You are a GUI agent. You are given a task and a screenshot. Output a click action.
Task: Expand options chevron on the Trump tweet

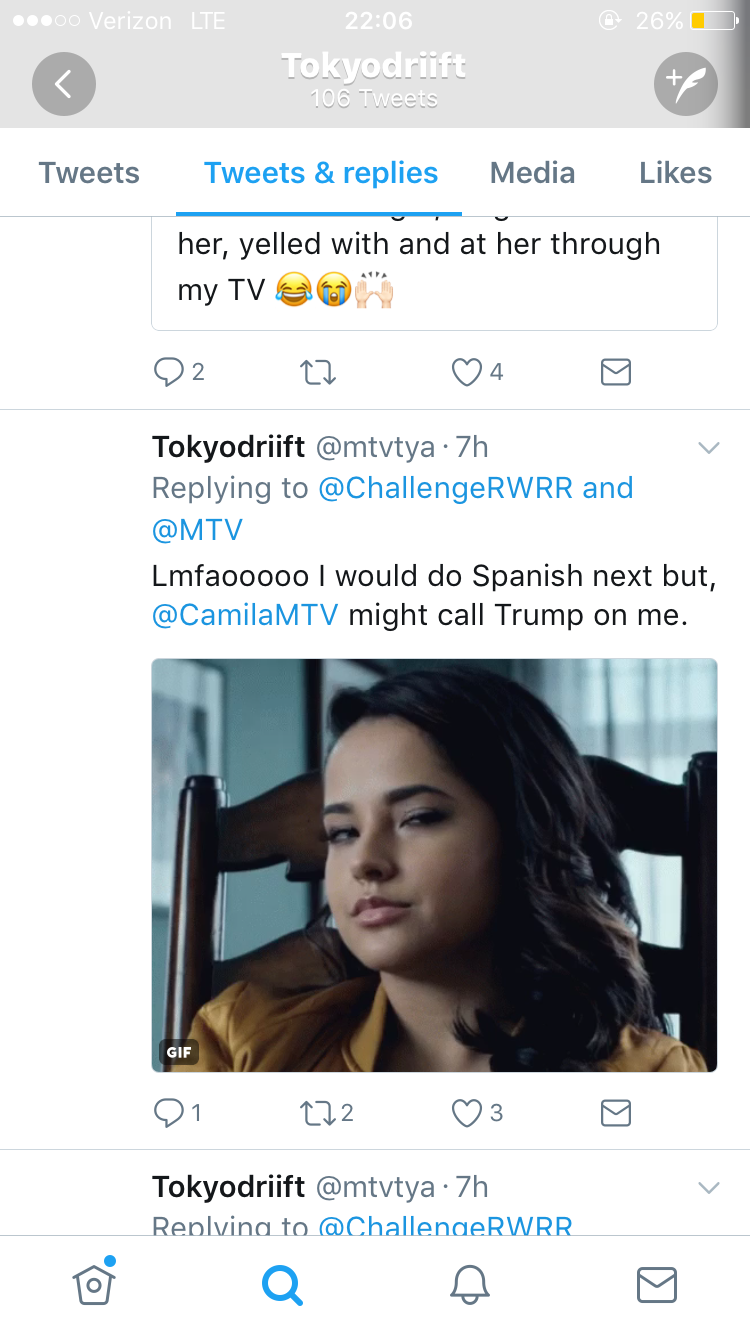(x=709, y=448)
